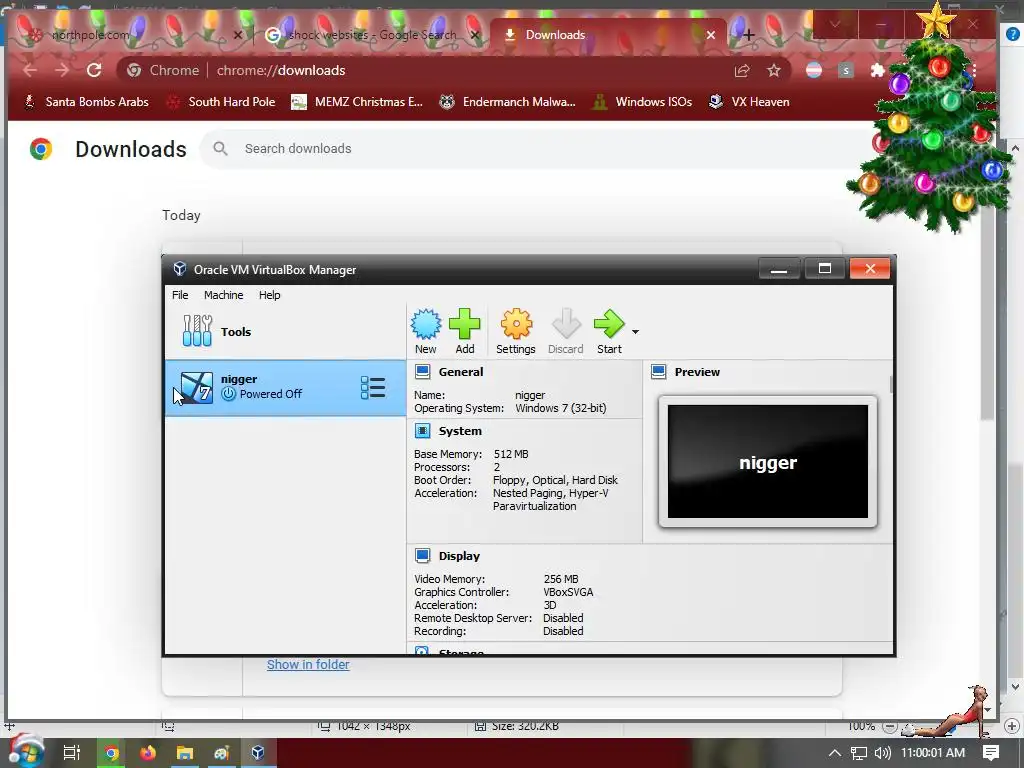Open the Extensions puzzle icon
The image size is (1024, 768).
point(878,71)
